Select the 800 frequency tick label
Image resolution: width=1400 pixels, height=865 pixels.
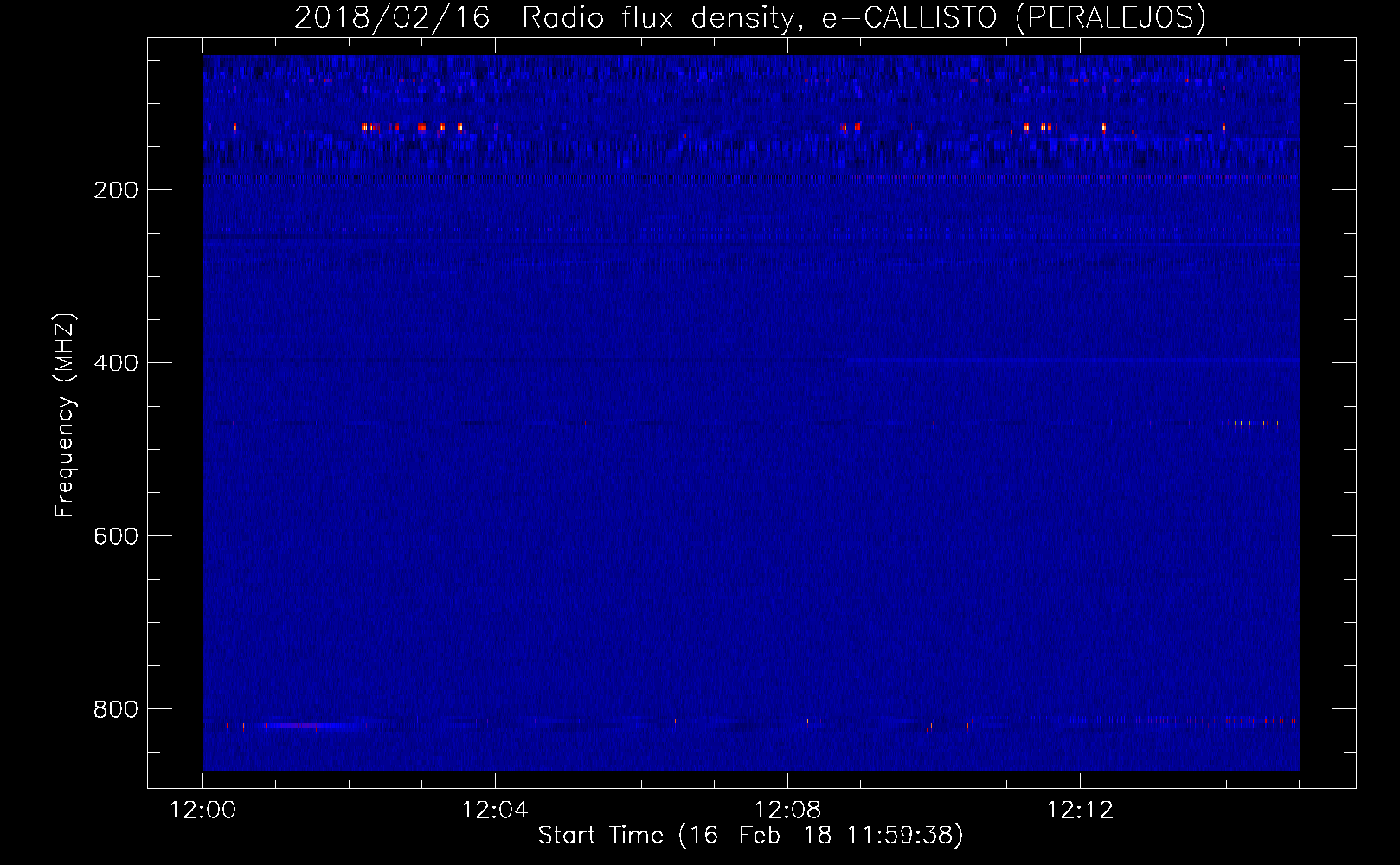coord(116,708)
